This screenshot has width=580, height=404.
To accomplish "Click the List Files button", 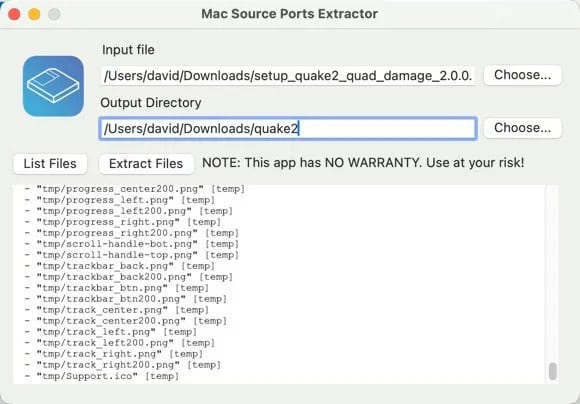I will (x=50, y=164).
